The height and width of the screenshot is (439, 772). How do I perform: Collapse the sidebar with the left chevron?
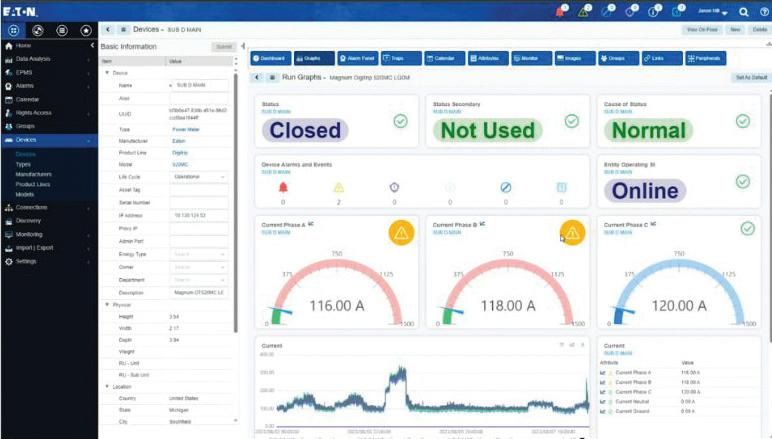point(92,45)
